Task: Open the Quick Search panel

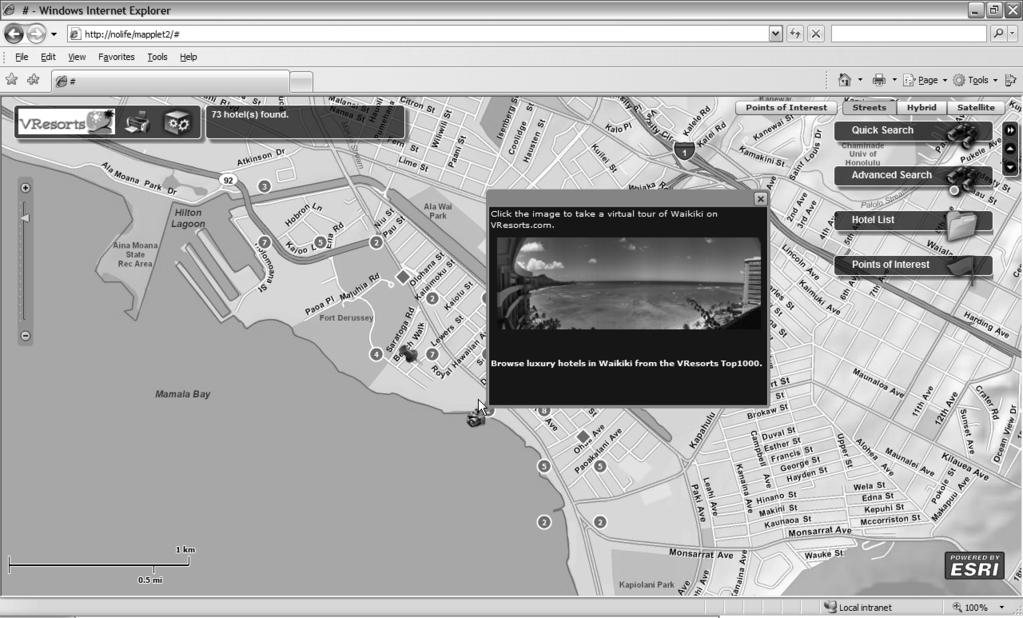Action: click(x=913, y=131)
